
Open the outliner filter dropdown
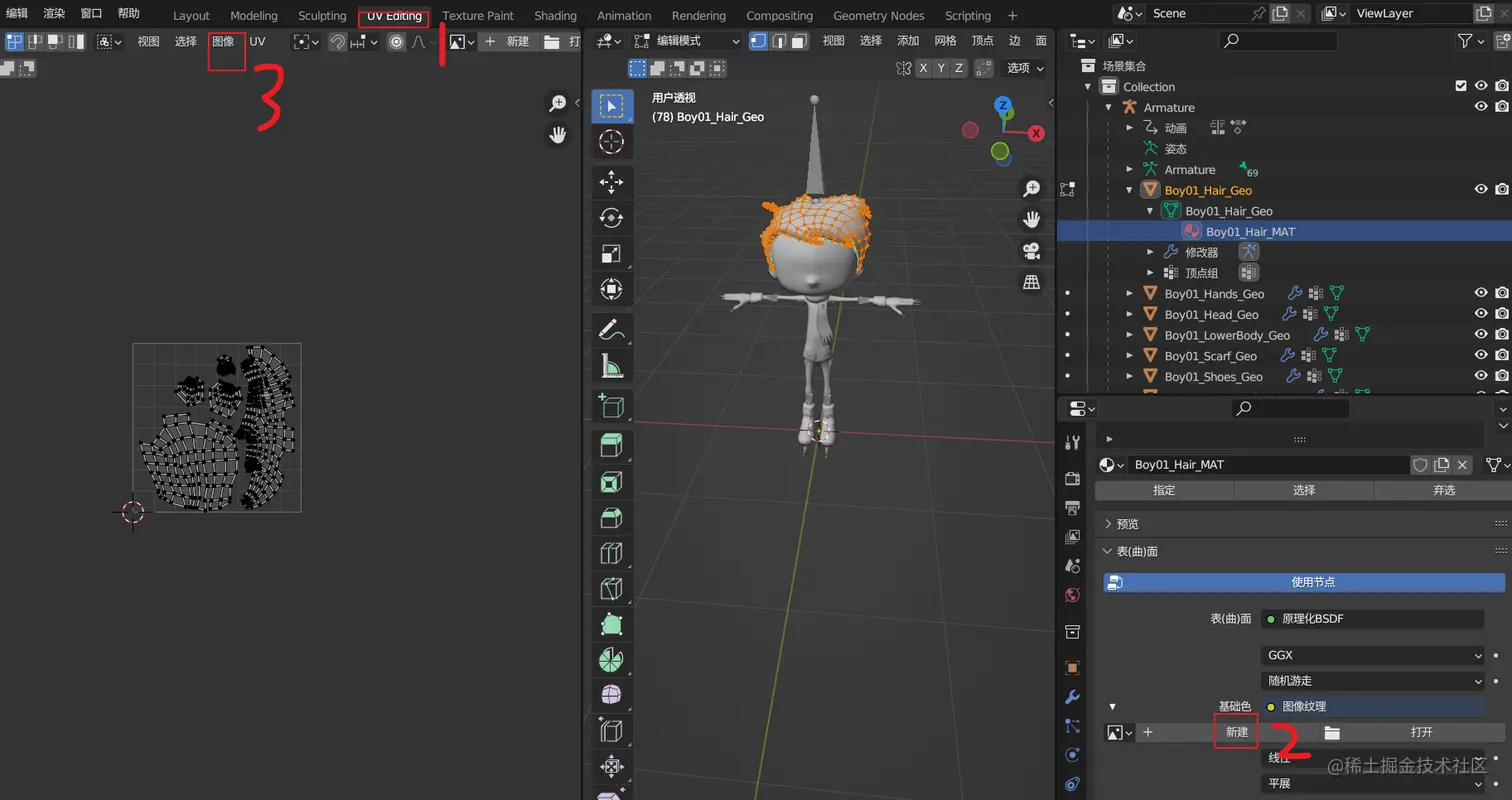tap(1470, 41)
